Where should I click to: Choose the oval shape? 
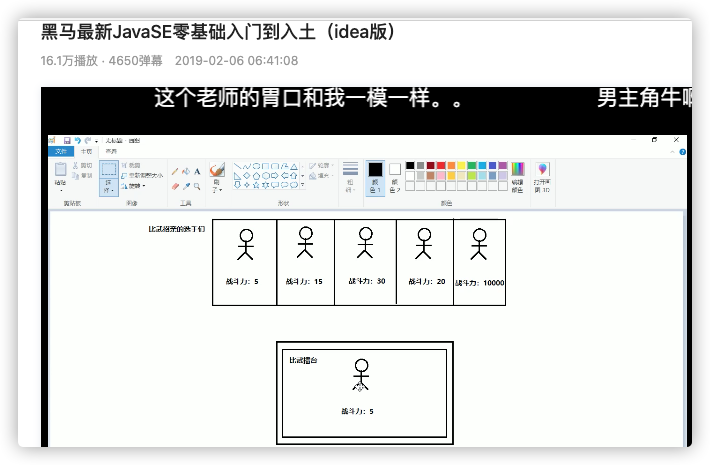pos(256,166)
